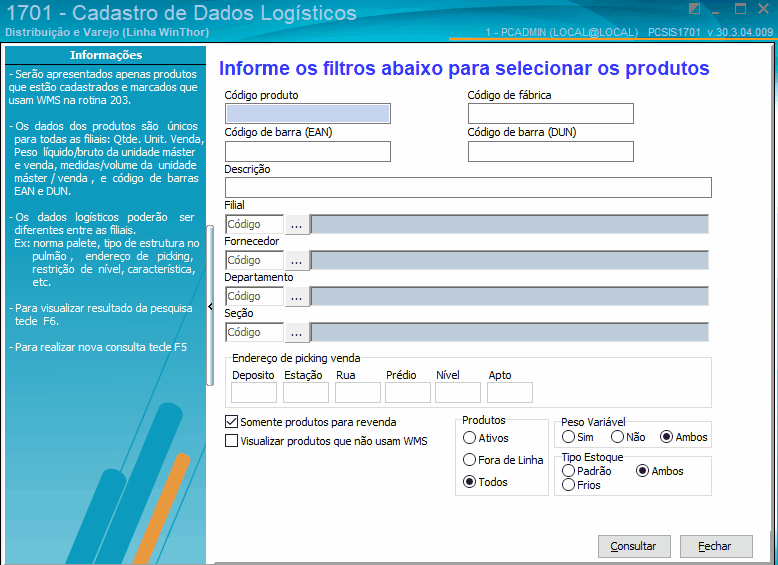Minimize the 1701 window
778x565 pixels.
715,10
